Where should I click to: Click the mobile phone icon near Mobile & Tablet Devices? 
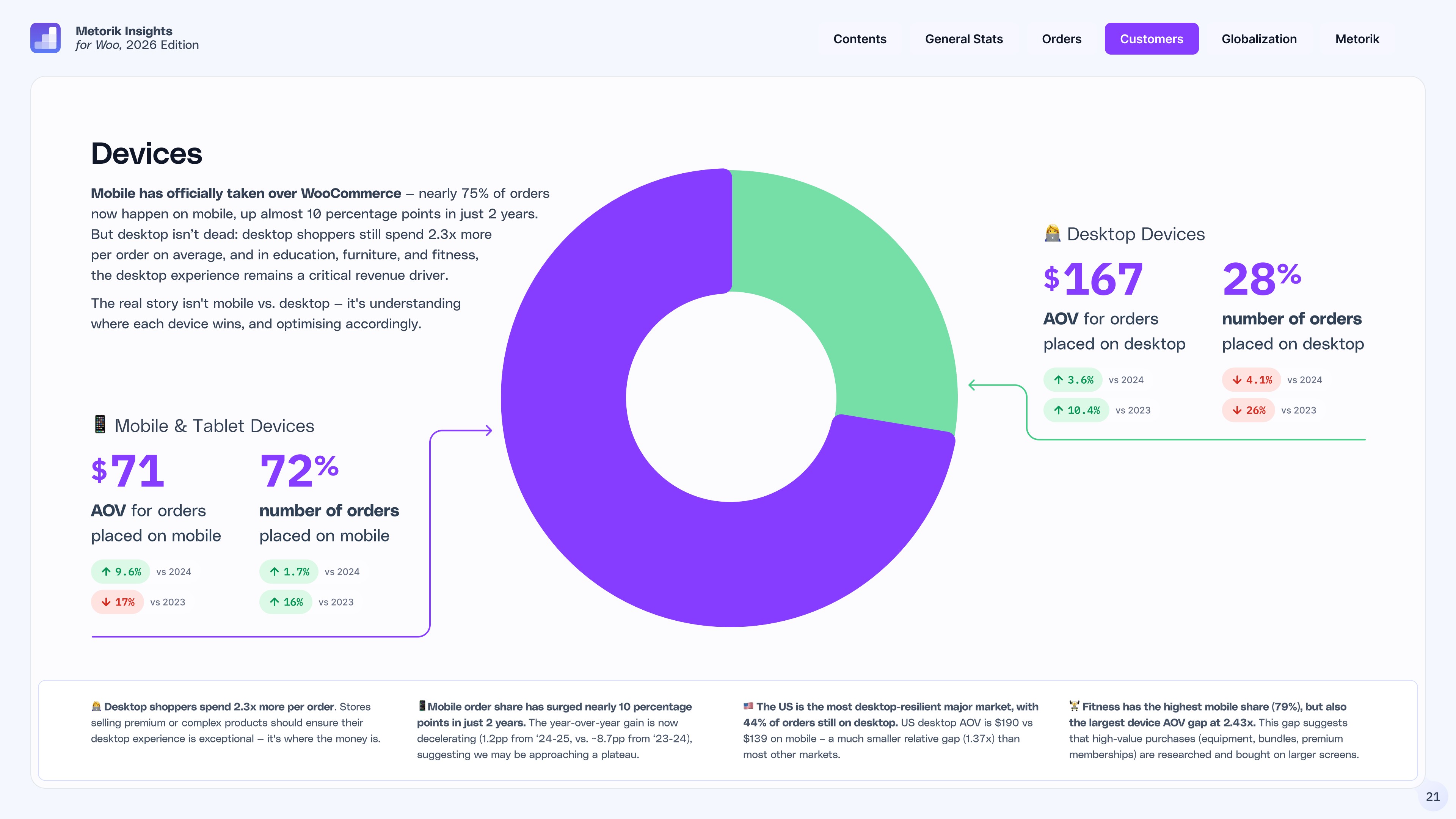99,425
